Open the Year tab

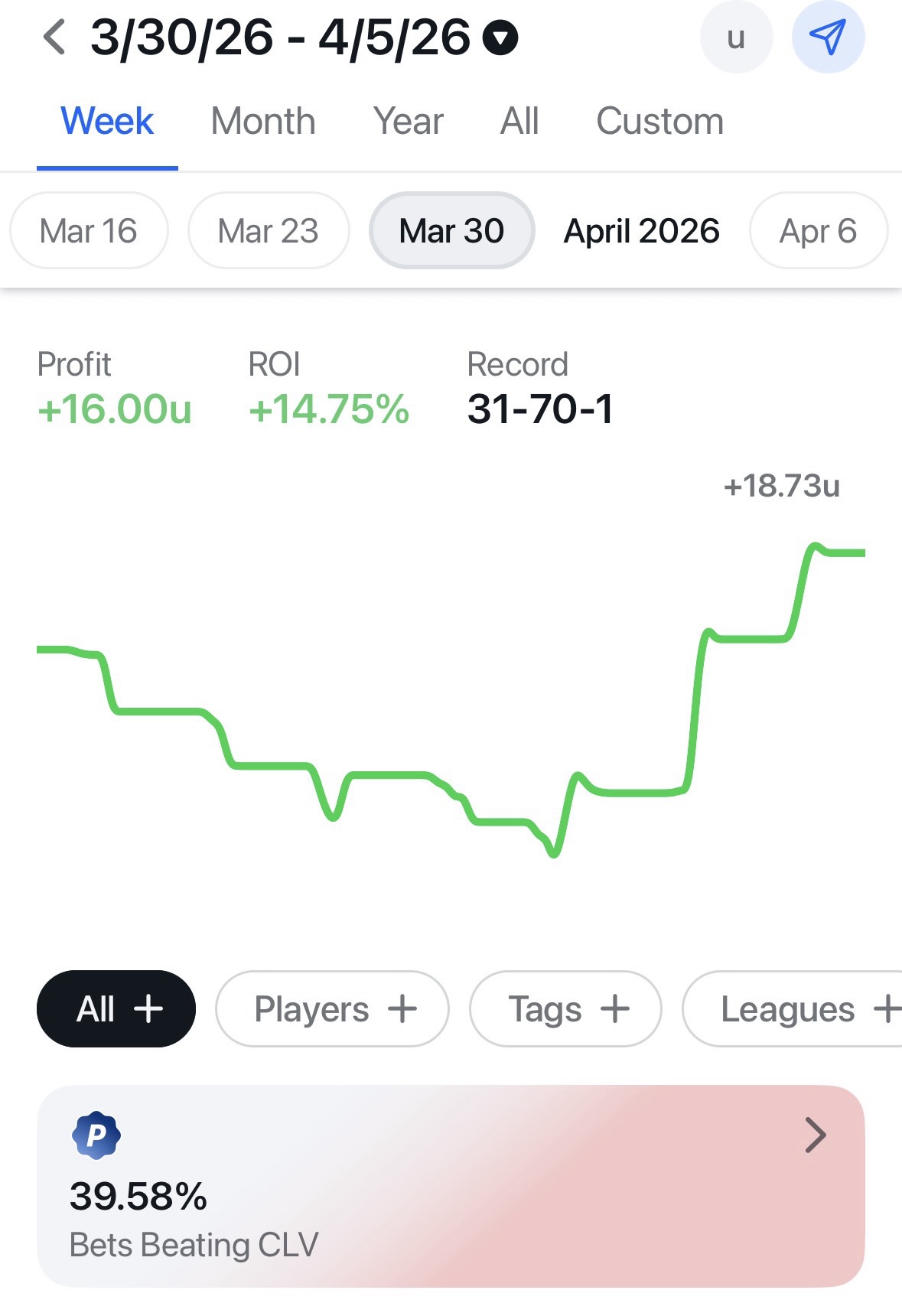click(x=409, y=122)
